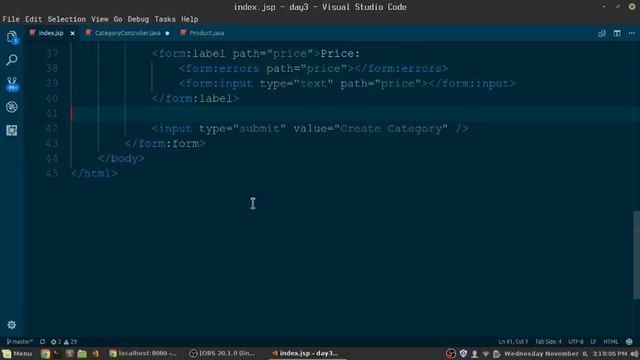Click the red OBS tray icon
640x360 pixels.
click(451, 353)
